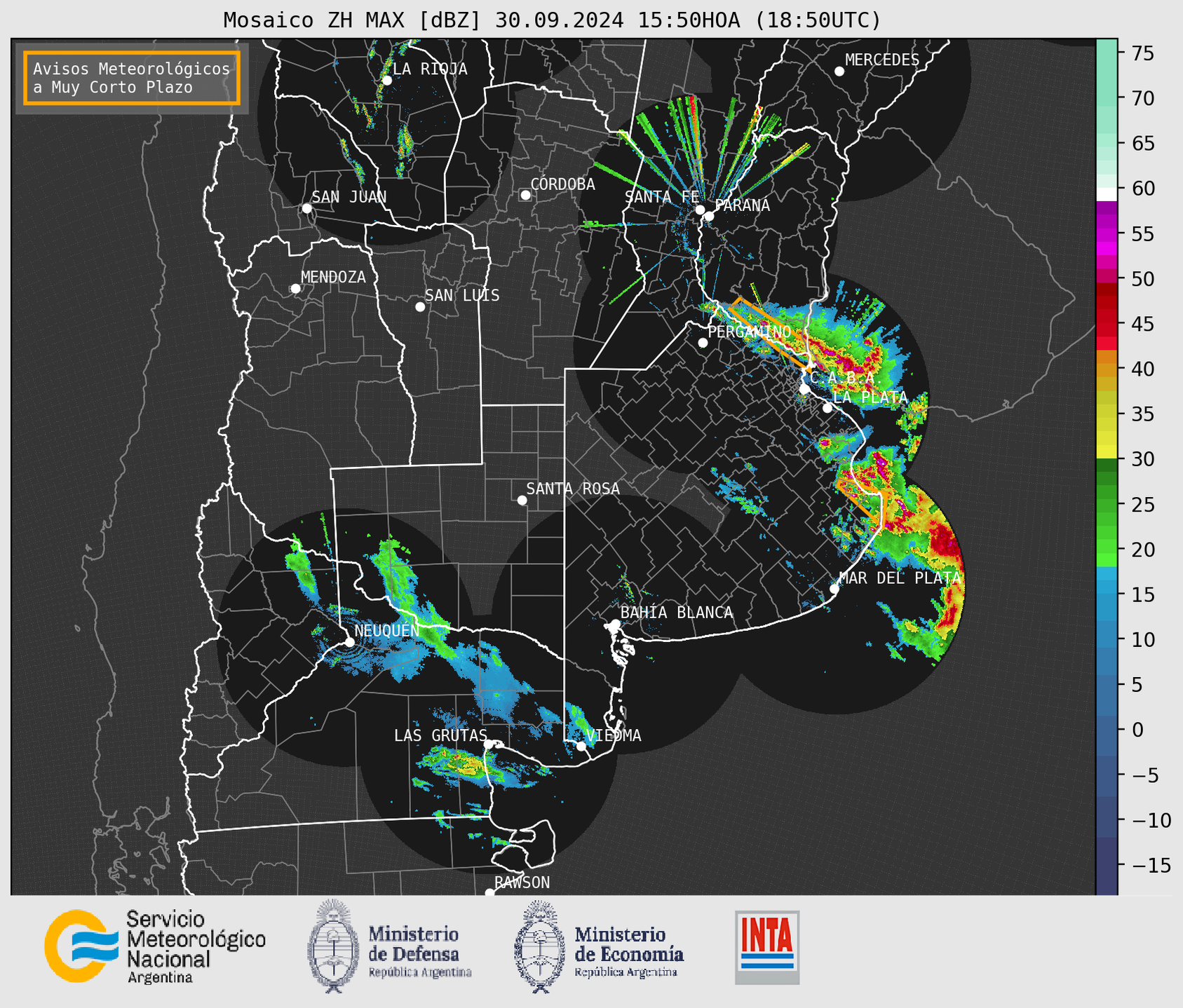Click the Ministerio de Defensa emblem
1183x1008 pixels.
[x=334, y=946]
